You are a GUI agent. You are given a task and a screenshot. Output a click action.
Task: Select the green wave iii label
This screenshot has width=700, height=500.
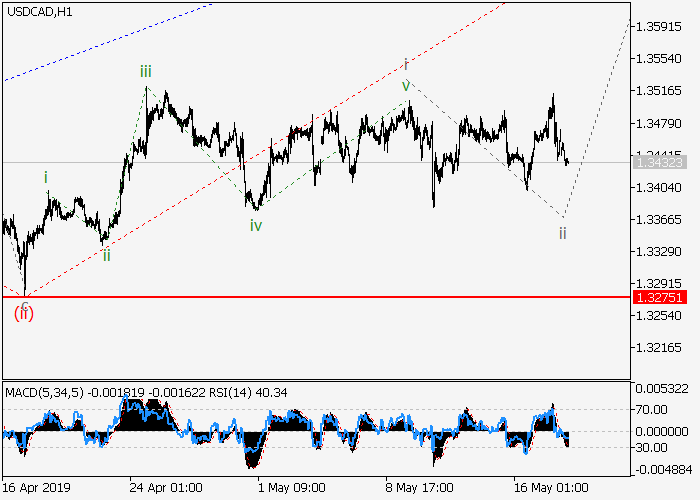pyautogui.click(x=146, y=71)
